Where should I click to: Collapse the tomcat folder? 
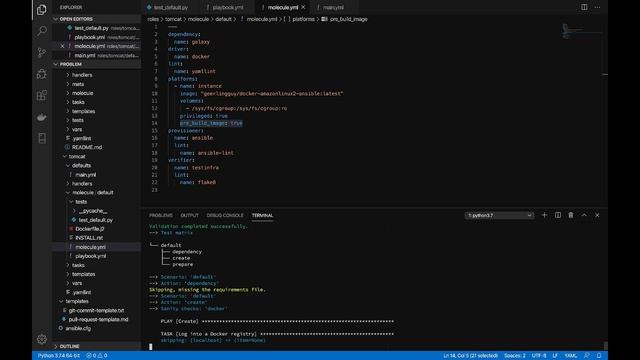click(x=77, y=156)
